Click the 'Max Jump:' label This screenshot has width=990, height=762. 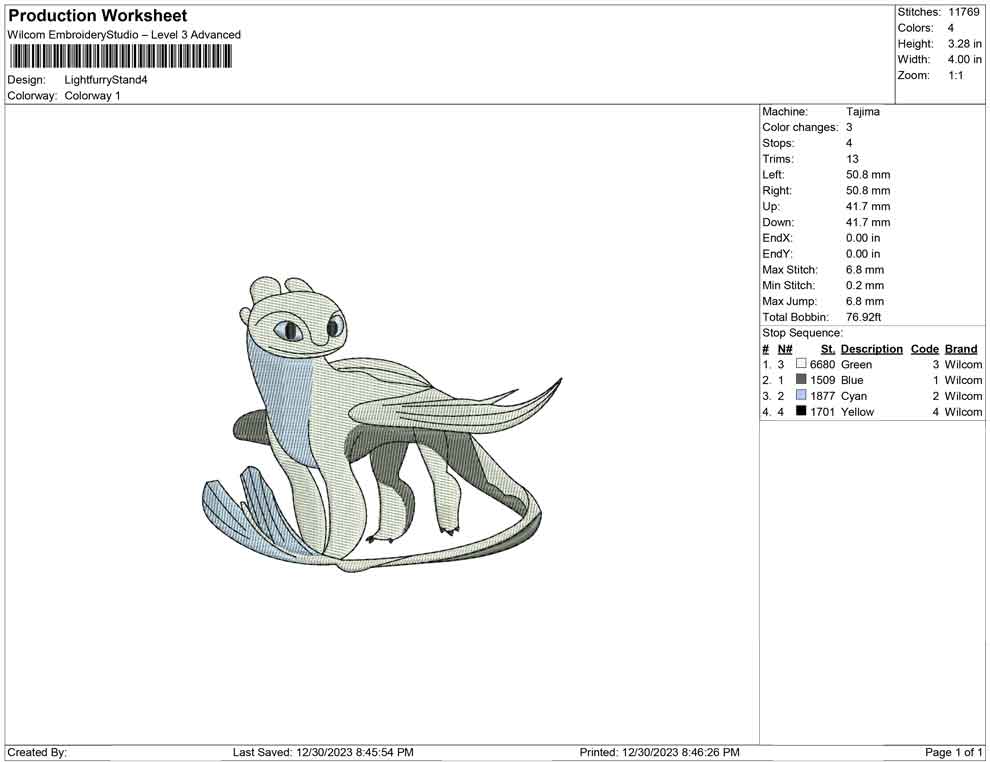click(789, 301)
